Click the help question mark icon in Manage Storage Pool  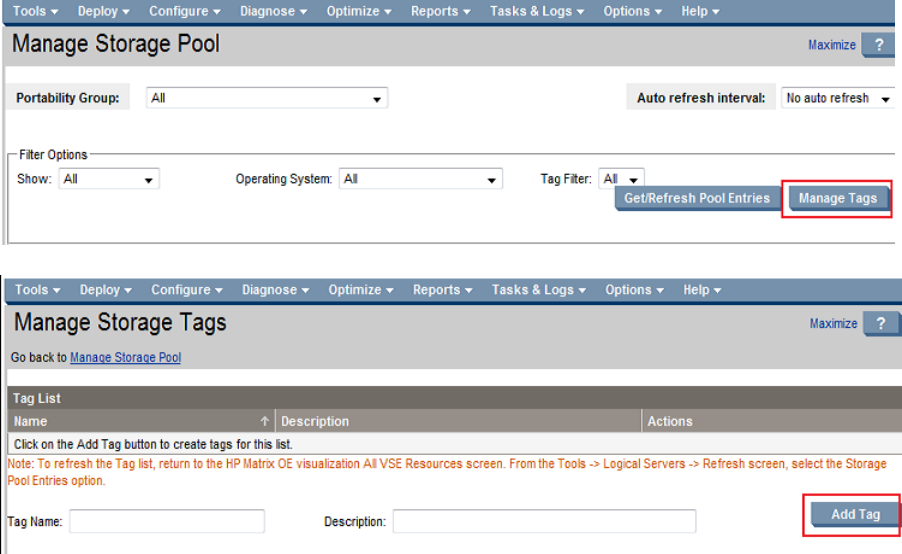[878, 45]
